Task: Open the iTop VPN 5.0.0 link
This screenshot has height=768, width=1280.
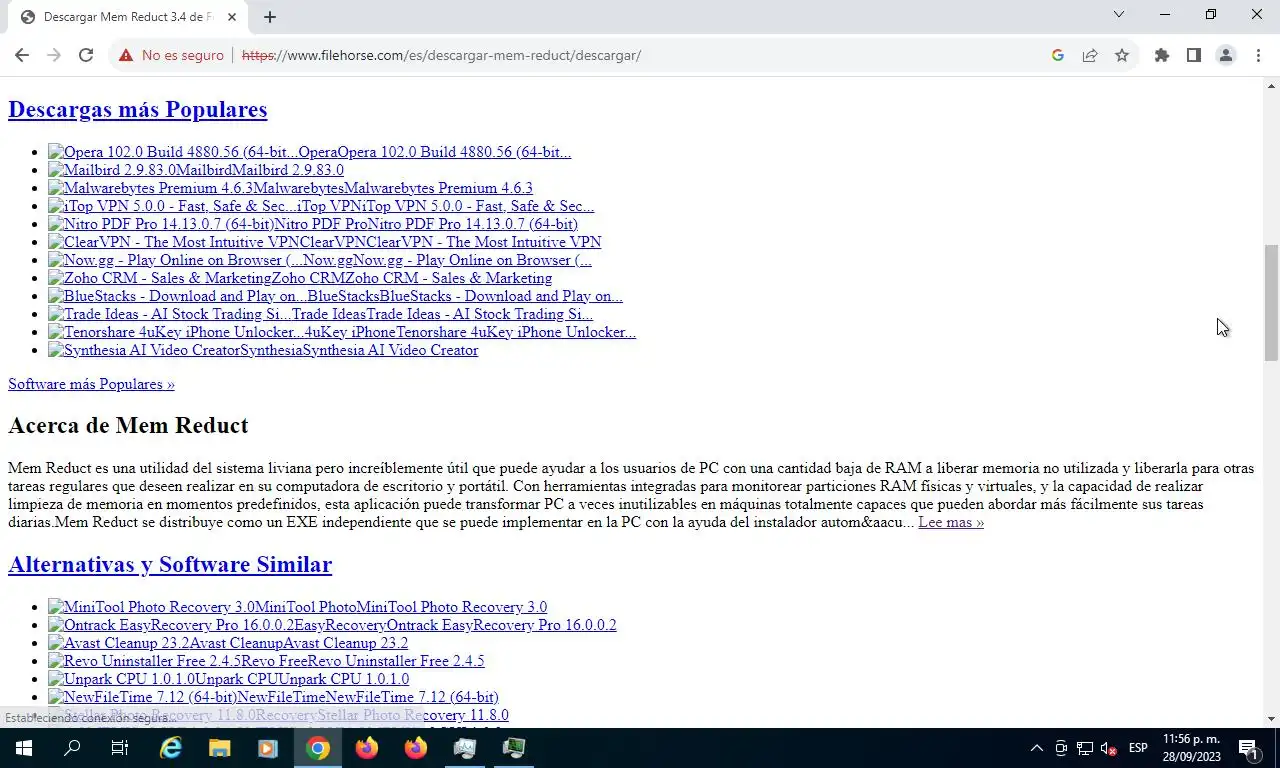Action: tap(321, 206)
